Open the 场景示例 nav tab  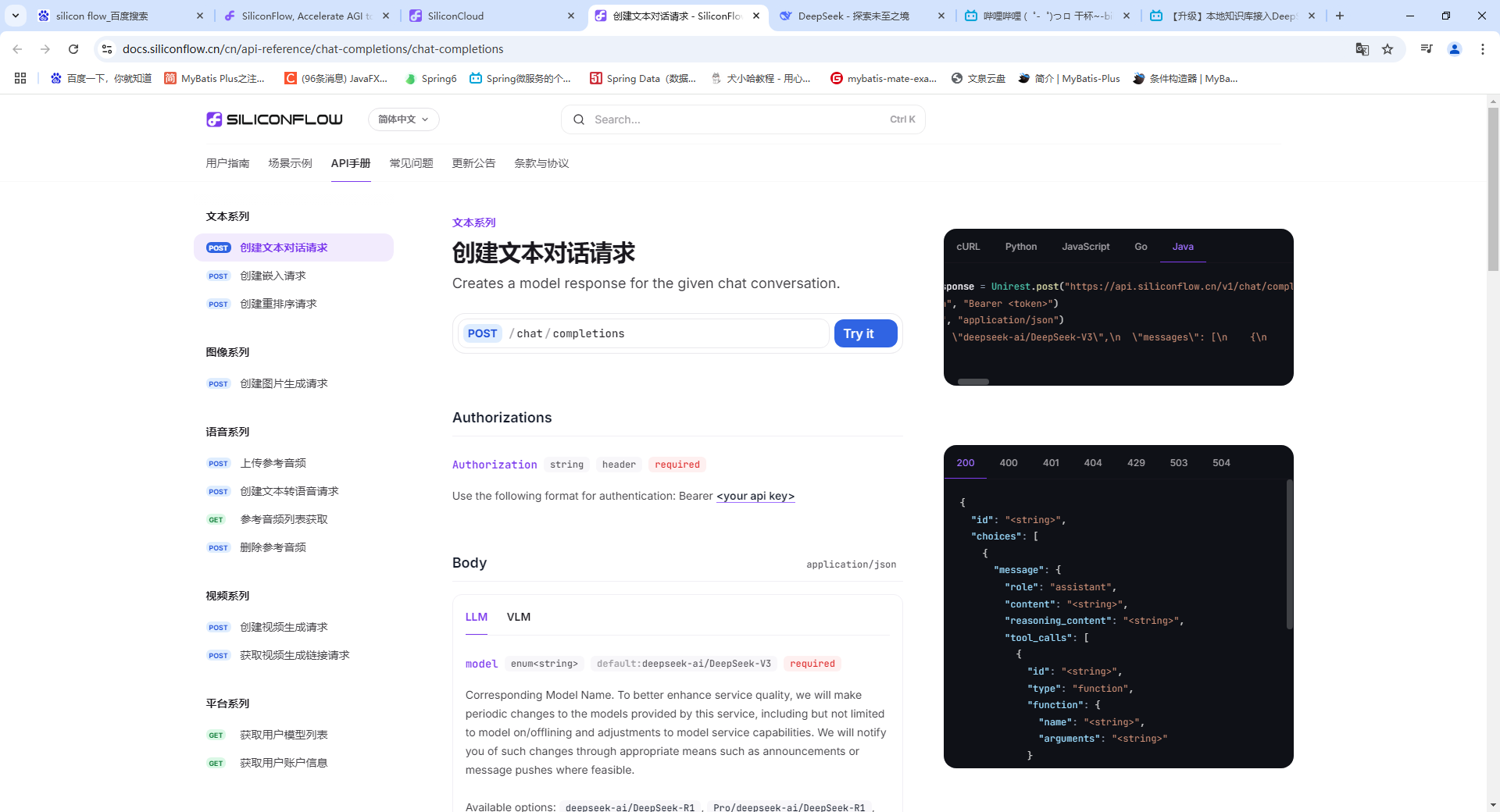pos(290,163)
